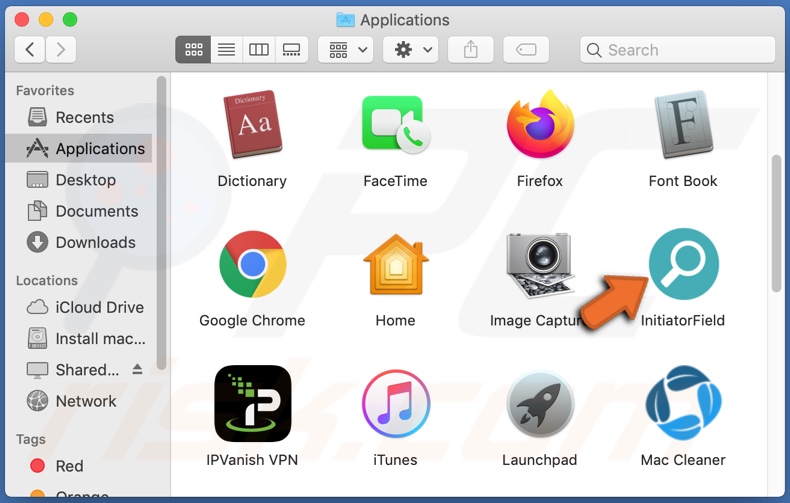Select the Red tag in sidebar
The width and height of the screenshot is (790, 503).
[x=81, y=466]
